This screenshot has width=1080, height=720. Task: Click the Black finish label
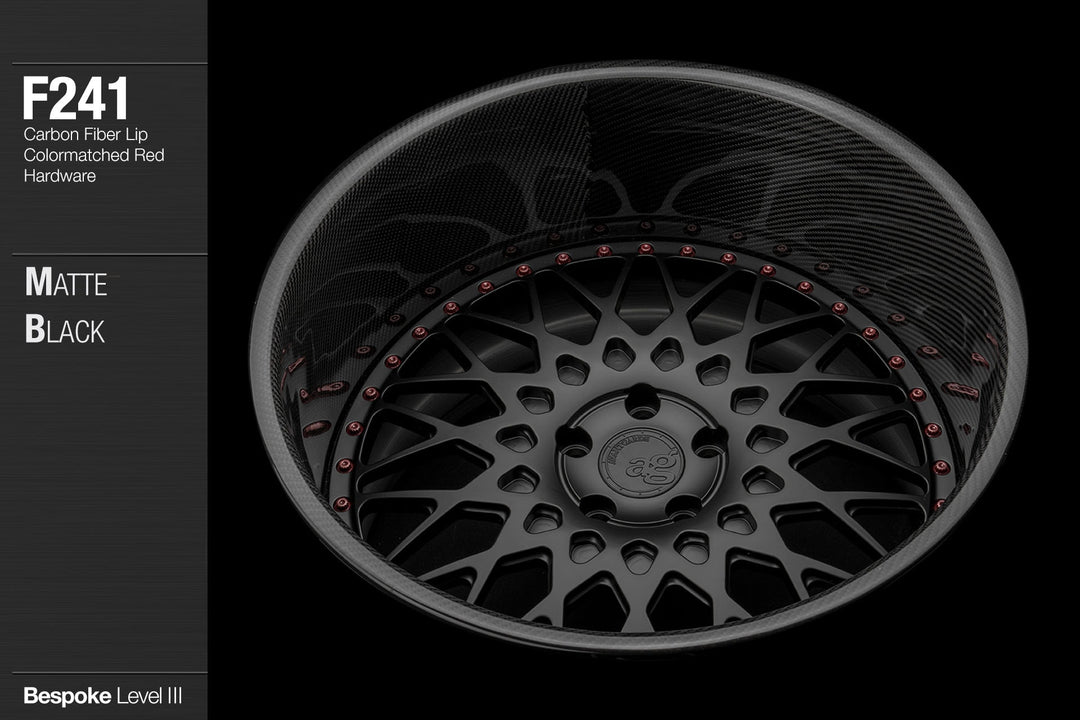[65, 331]
